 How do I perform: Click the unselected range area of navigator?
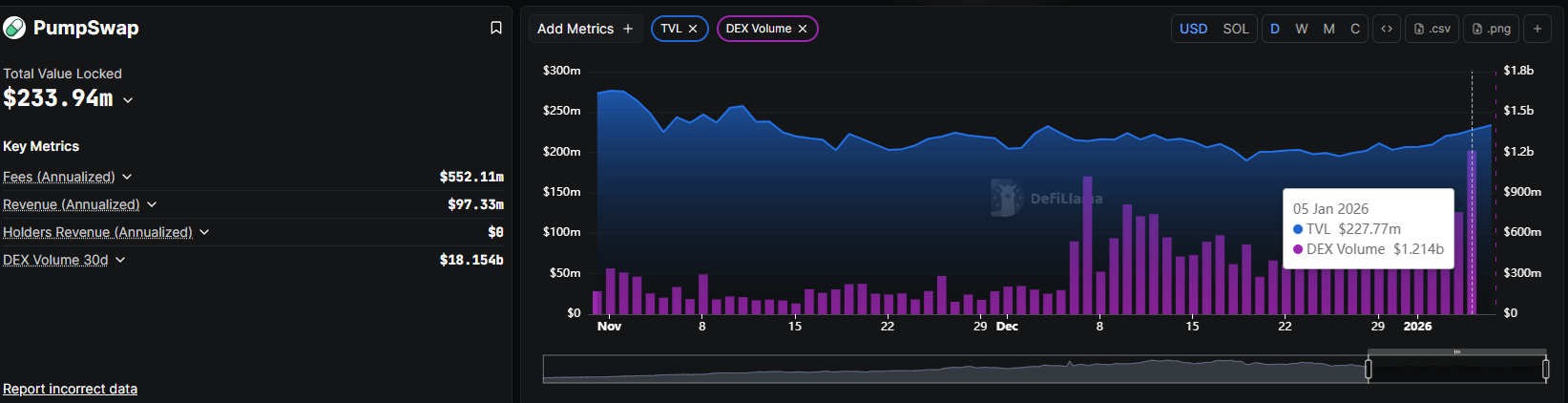[954, 370]
